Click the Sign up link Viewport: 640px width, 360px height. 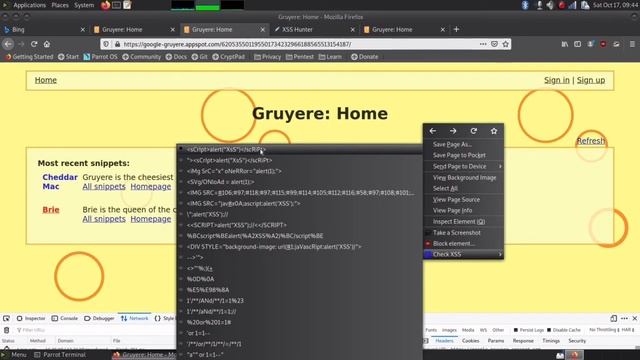[591, 80]
